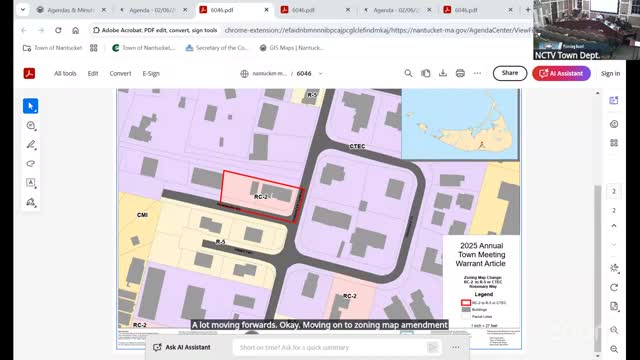Zoom out of the document
Viewport: 640px width, 360px height.
click(614, 349)
